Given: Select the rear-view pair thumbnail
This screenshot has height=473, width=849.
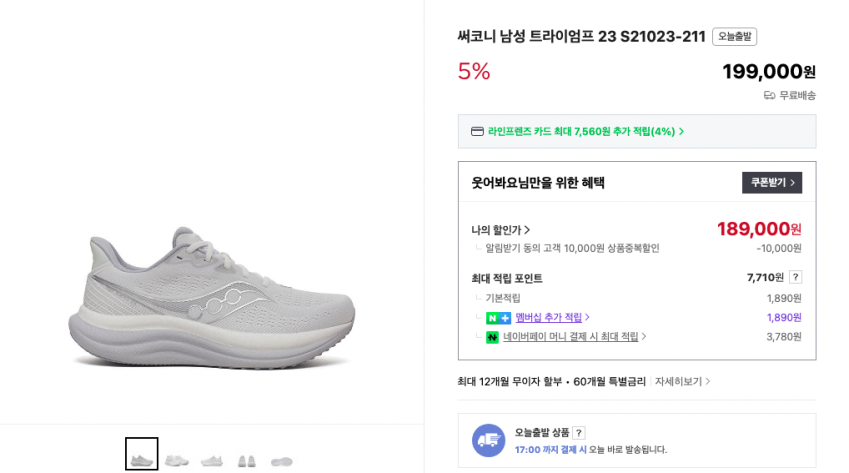Looking at the screenshot, I should coord(247,459).
